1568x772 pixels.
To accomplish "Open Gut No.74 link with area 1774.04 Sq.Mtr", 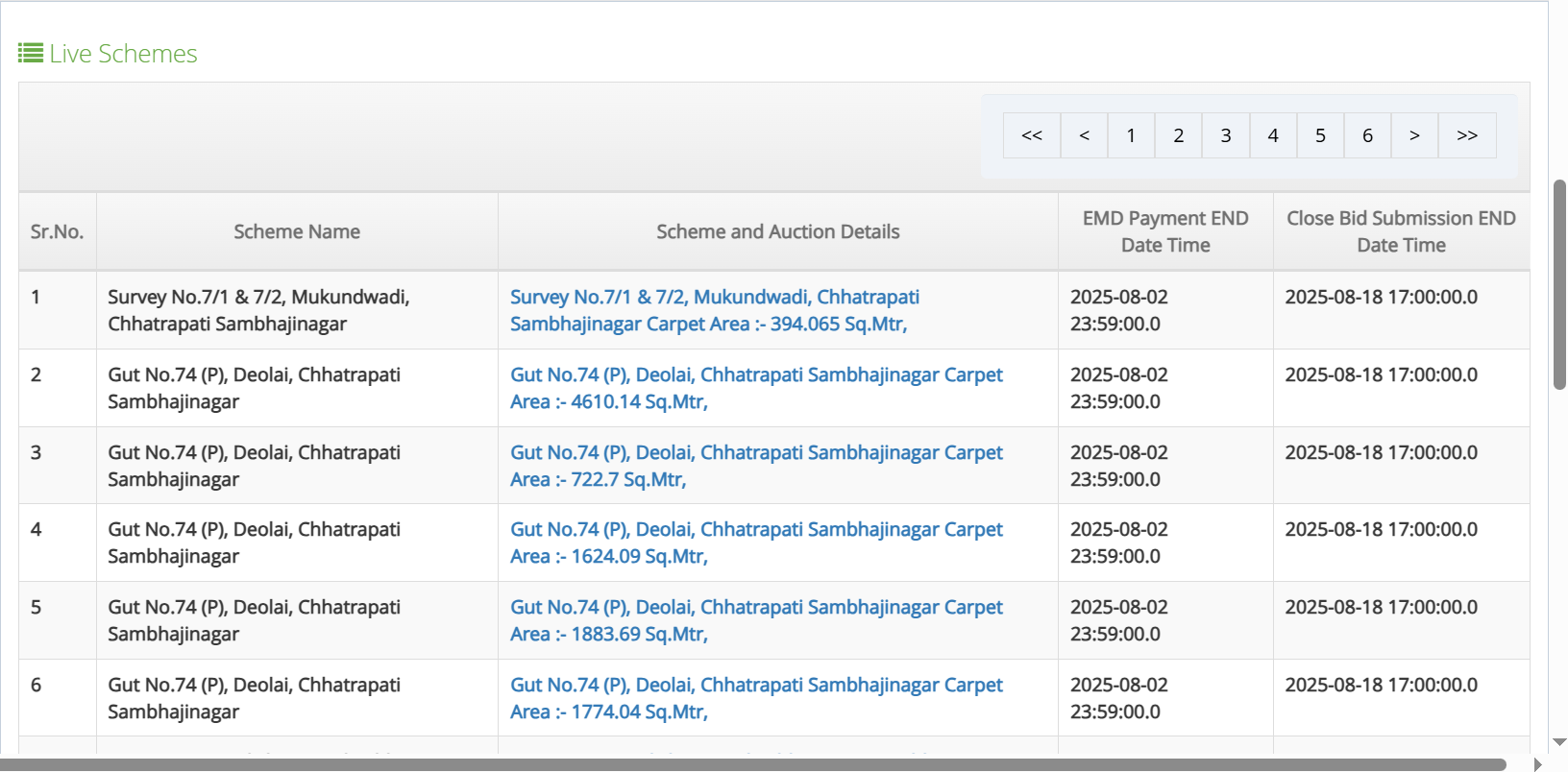I will point(756,698).
